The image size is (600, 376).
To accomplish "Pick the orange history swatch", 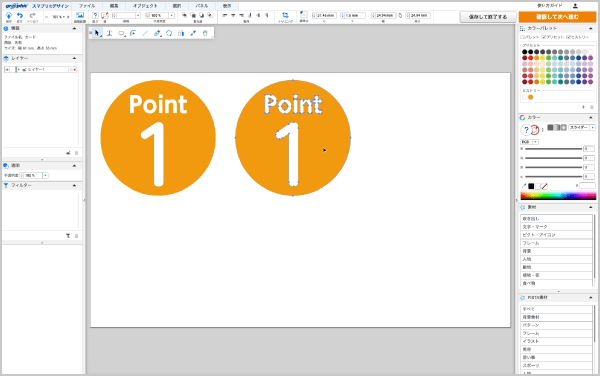I will click(x=530, y=97).
